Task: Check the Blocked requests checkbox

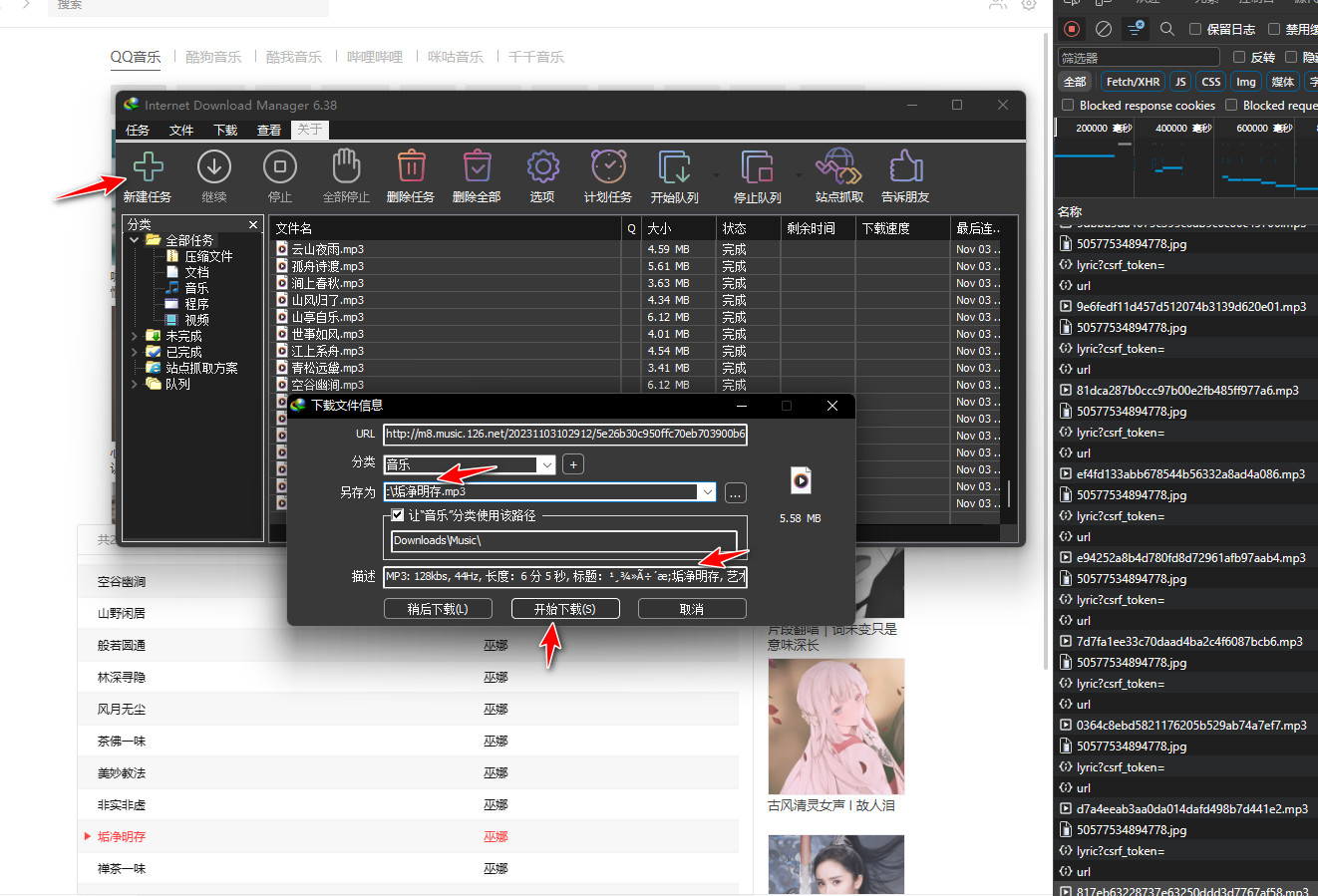Action: [x=1231, y=105]
